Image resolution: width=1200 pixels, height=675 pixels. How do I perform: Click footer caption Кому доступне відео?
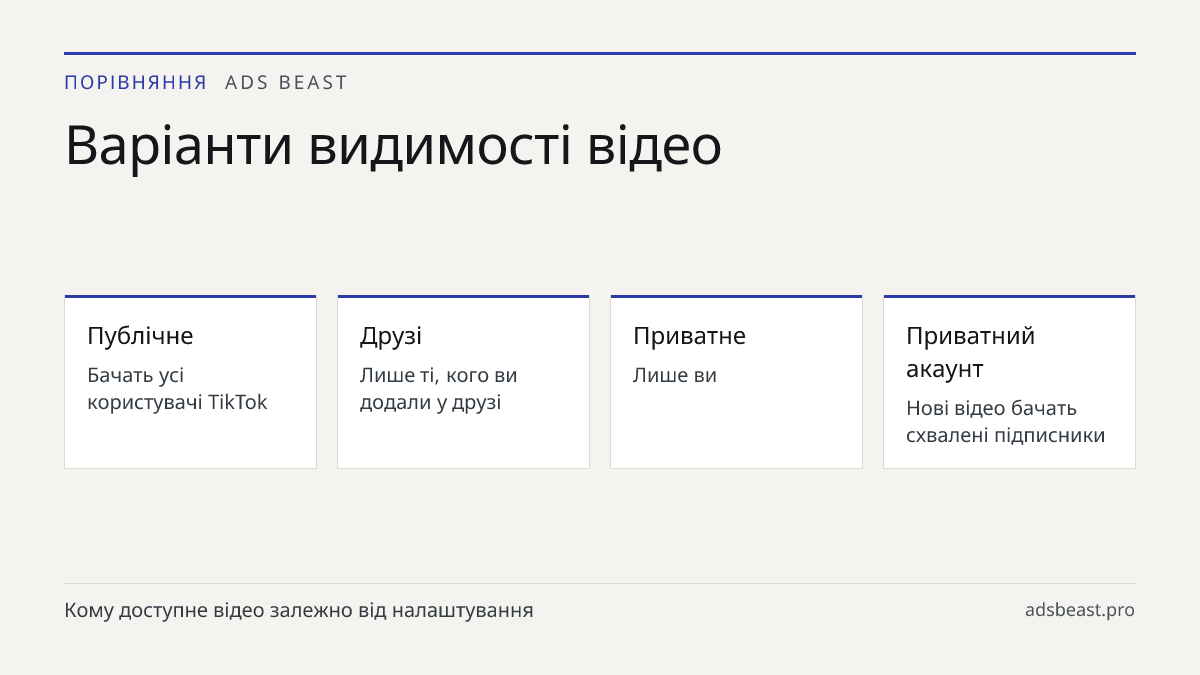pyautogui.click(x=299, y=610)
